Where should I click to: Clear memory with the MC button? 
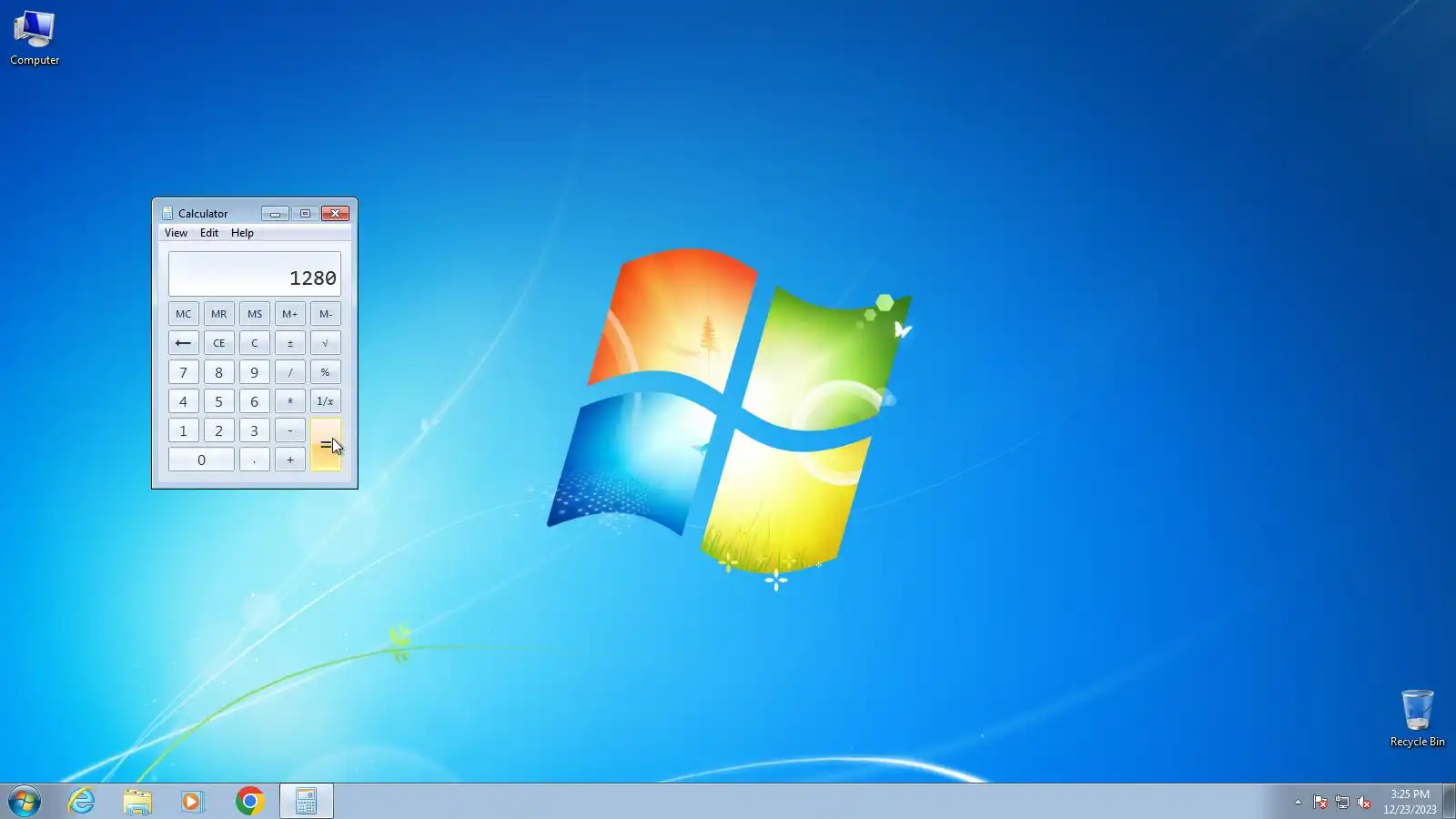[184, 314]
